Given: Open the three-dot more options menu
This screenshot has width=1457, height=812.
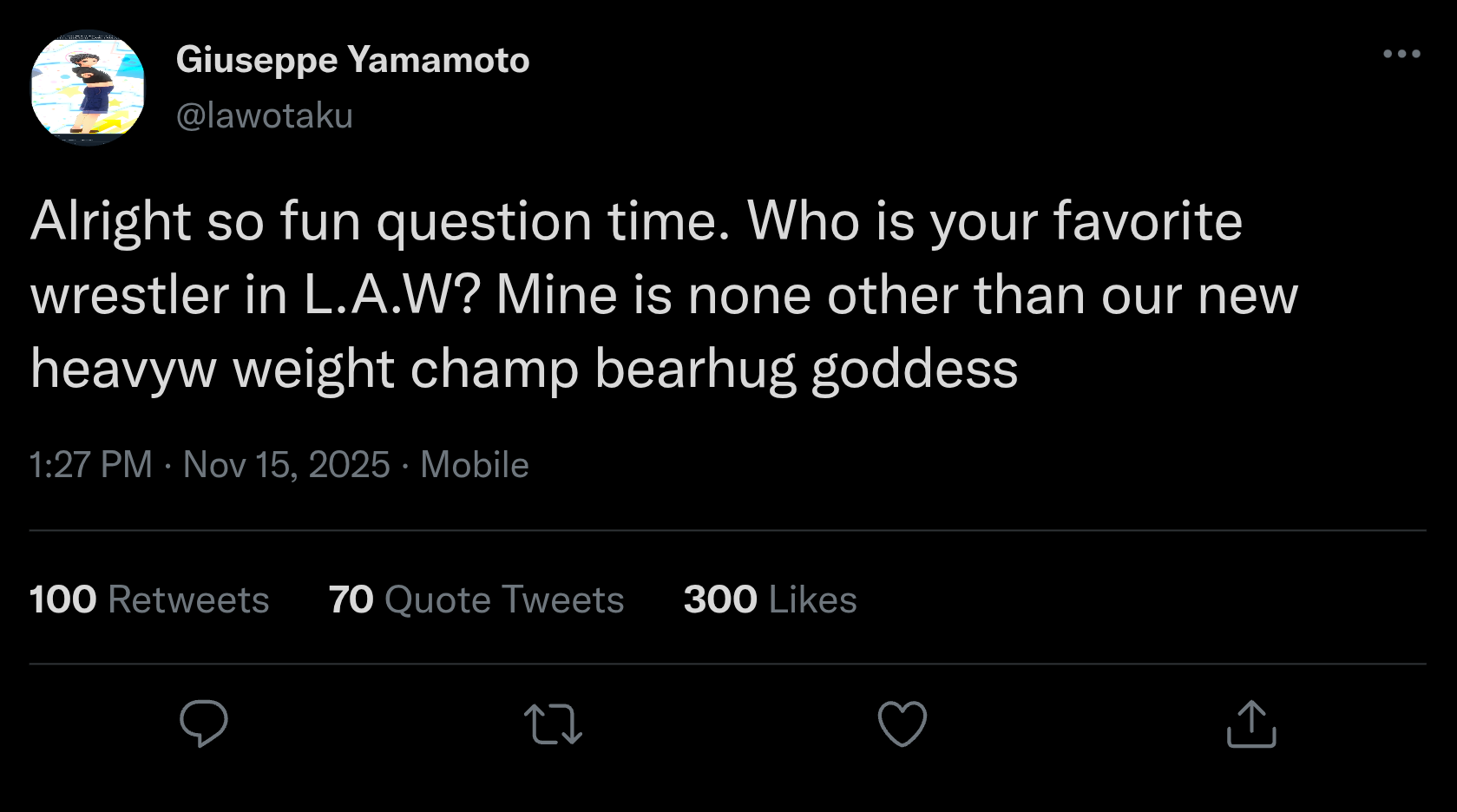Looking at the screenshot, I should click(x=1401, y=54).
